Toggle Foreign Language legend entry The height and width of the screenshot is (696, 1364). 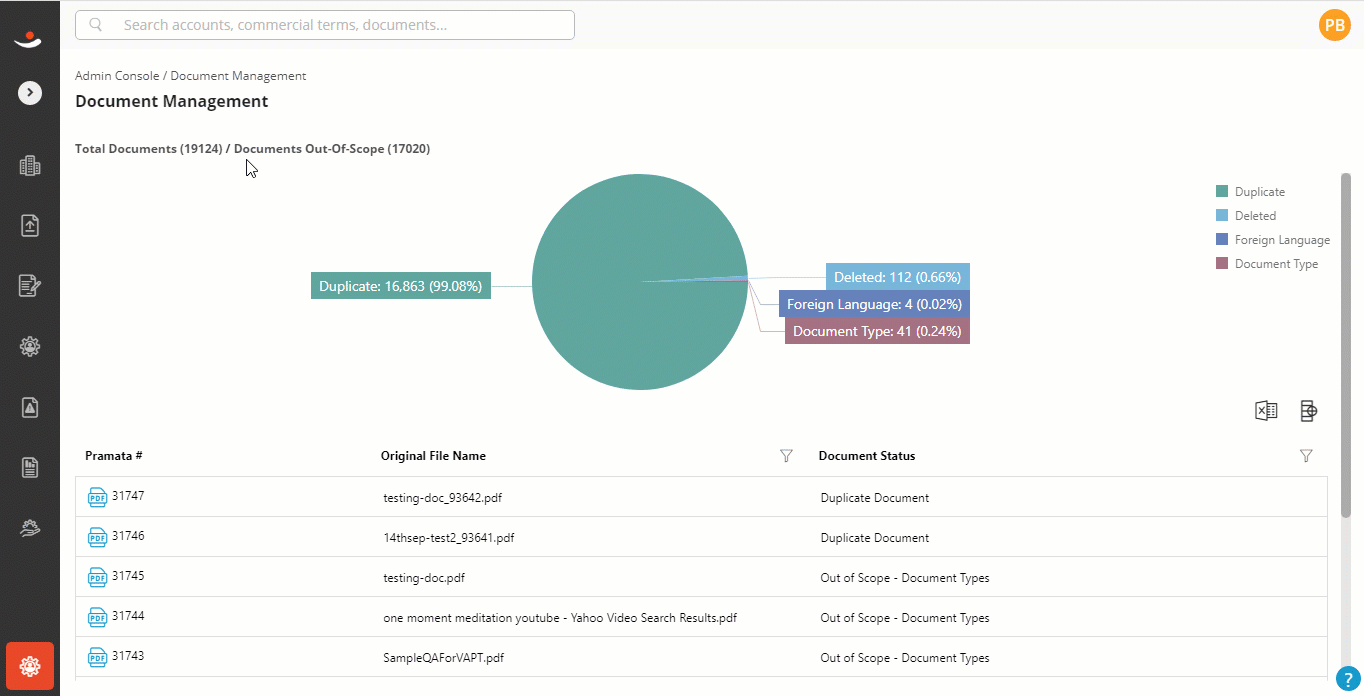1273,240
